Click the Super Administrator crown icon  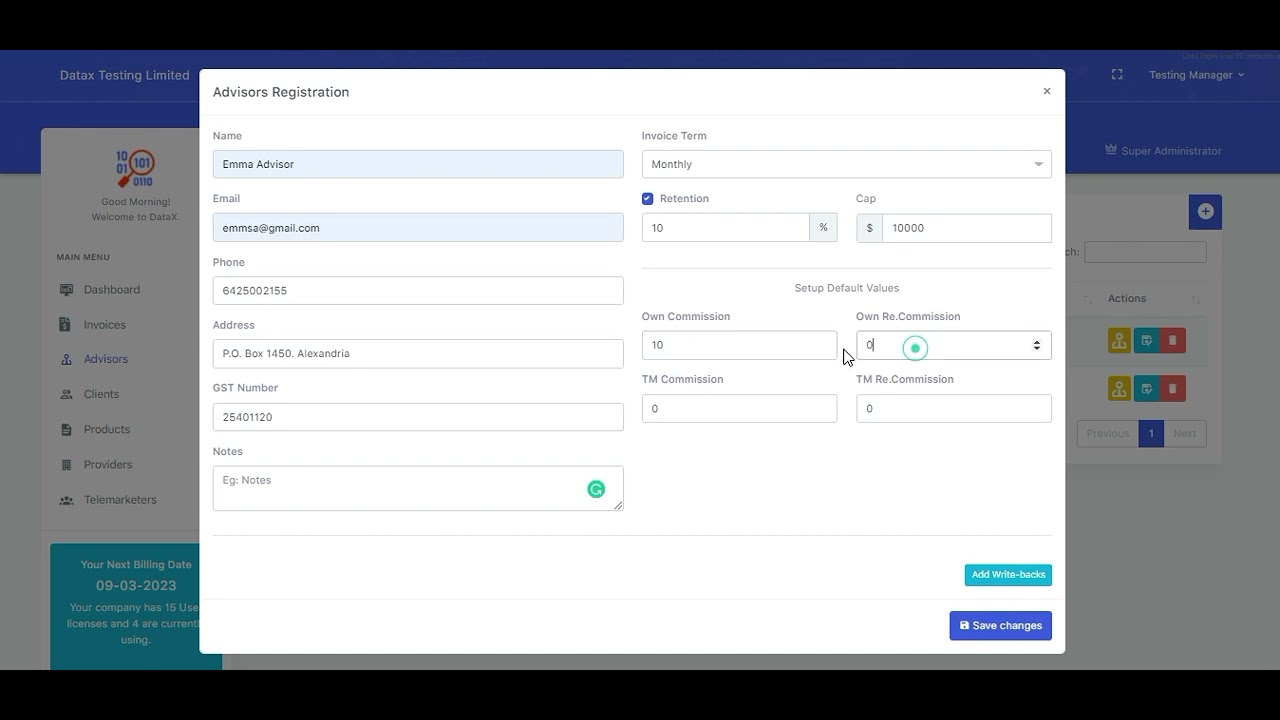1111,150
